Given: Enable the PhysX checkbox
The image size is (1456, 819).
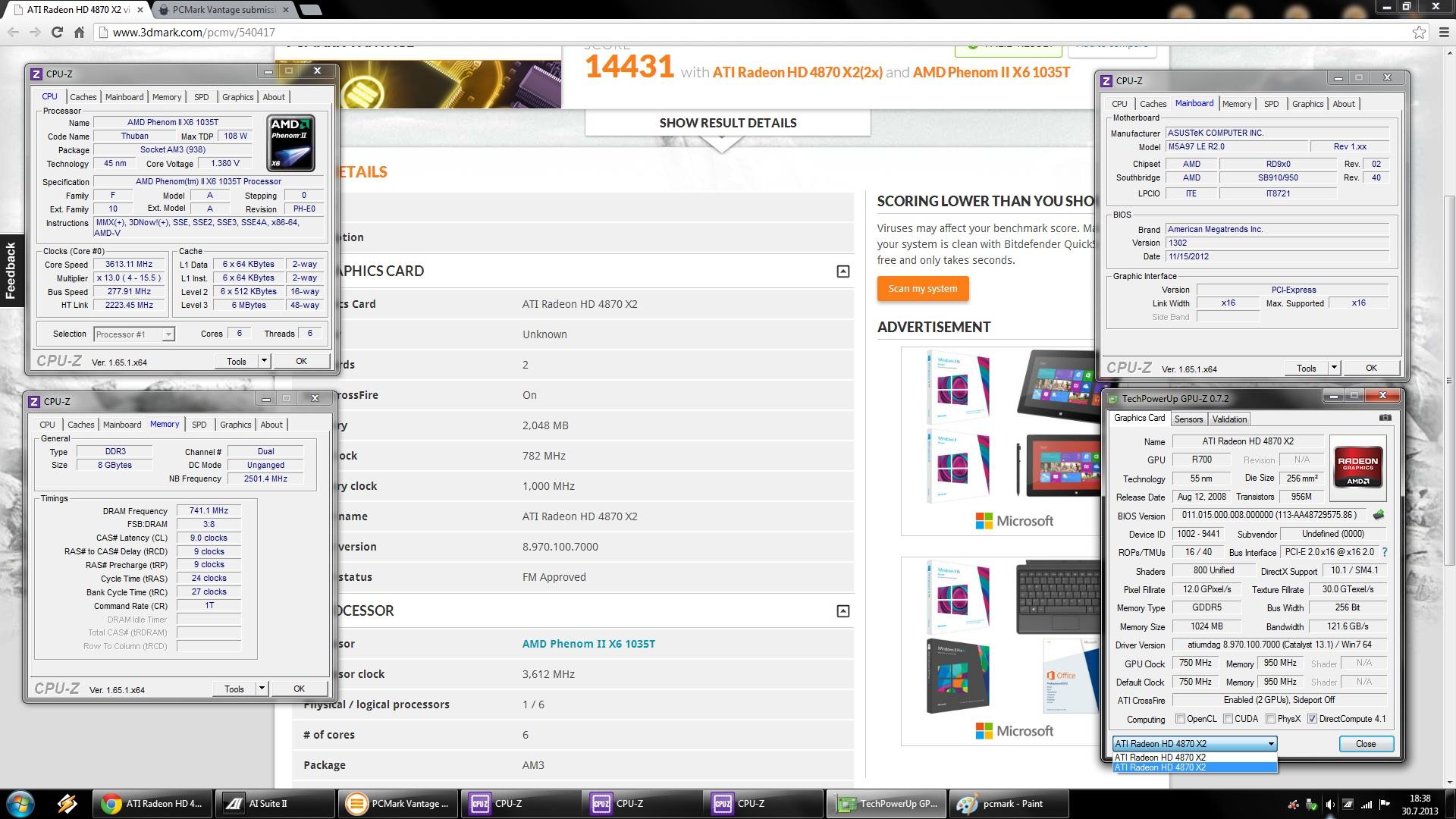Looking at the screenshot, I should (1270, 718).
